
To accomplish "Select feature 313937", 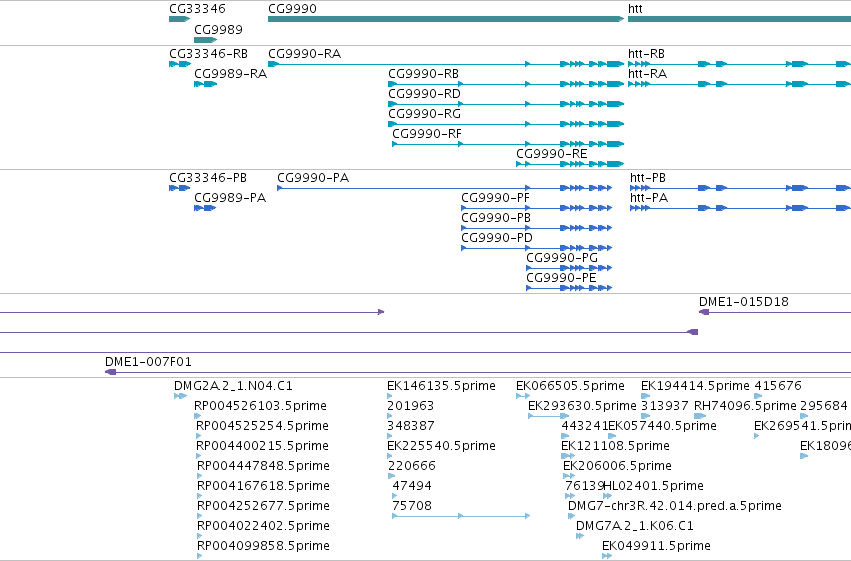I will (665, 406).
